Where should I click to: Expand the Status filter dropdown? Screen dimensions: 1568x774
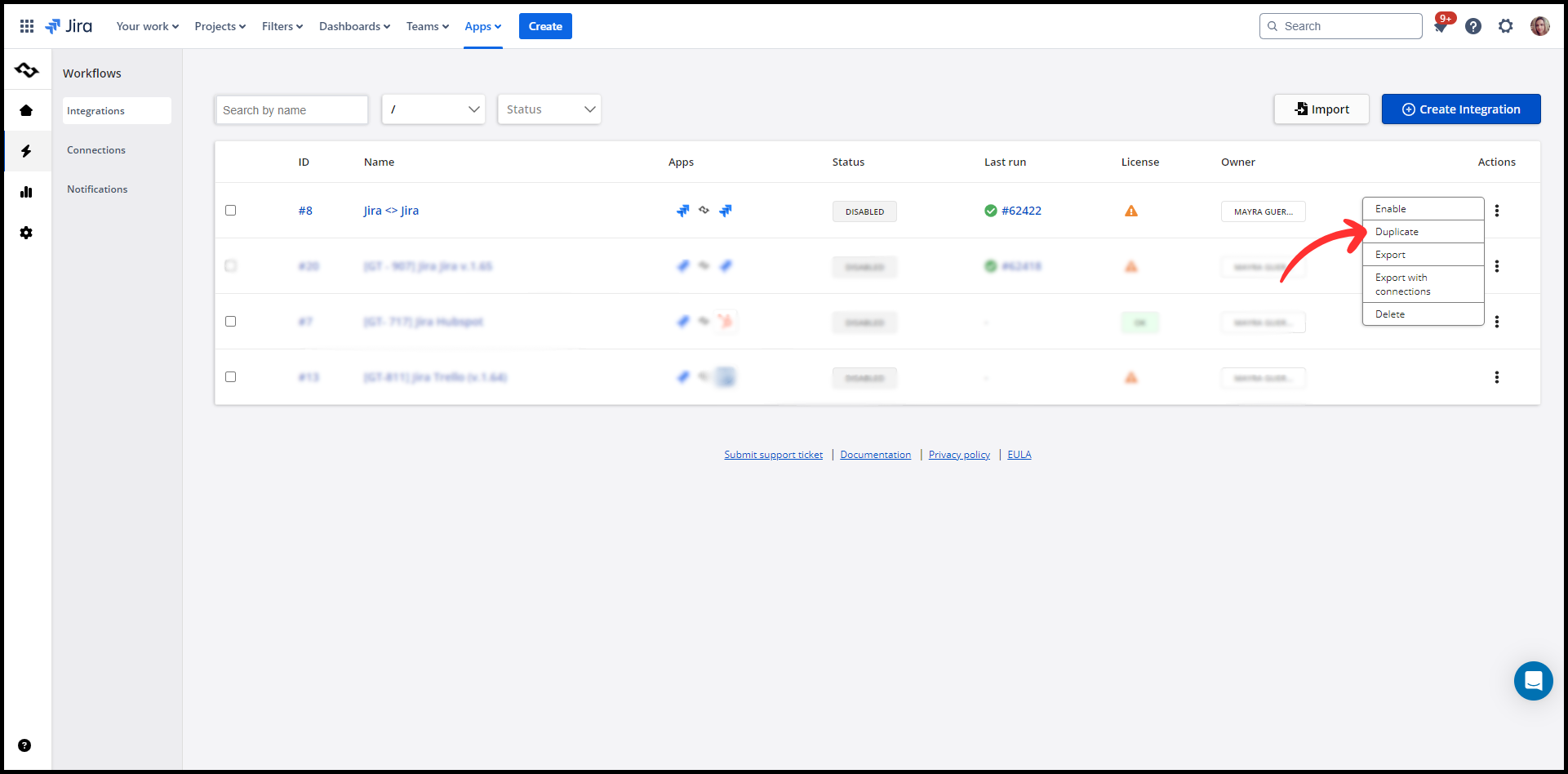[549, 109]
